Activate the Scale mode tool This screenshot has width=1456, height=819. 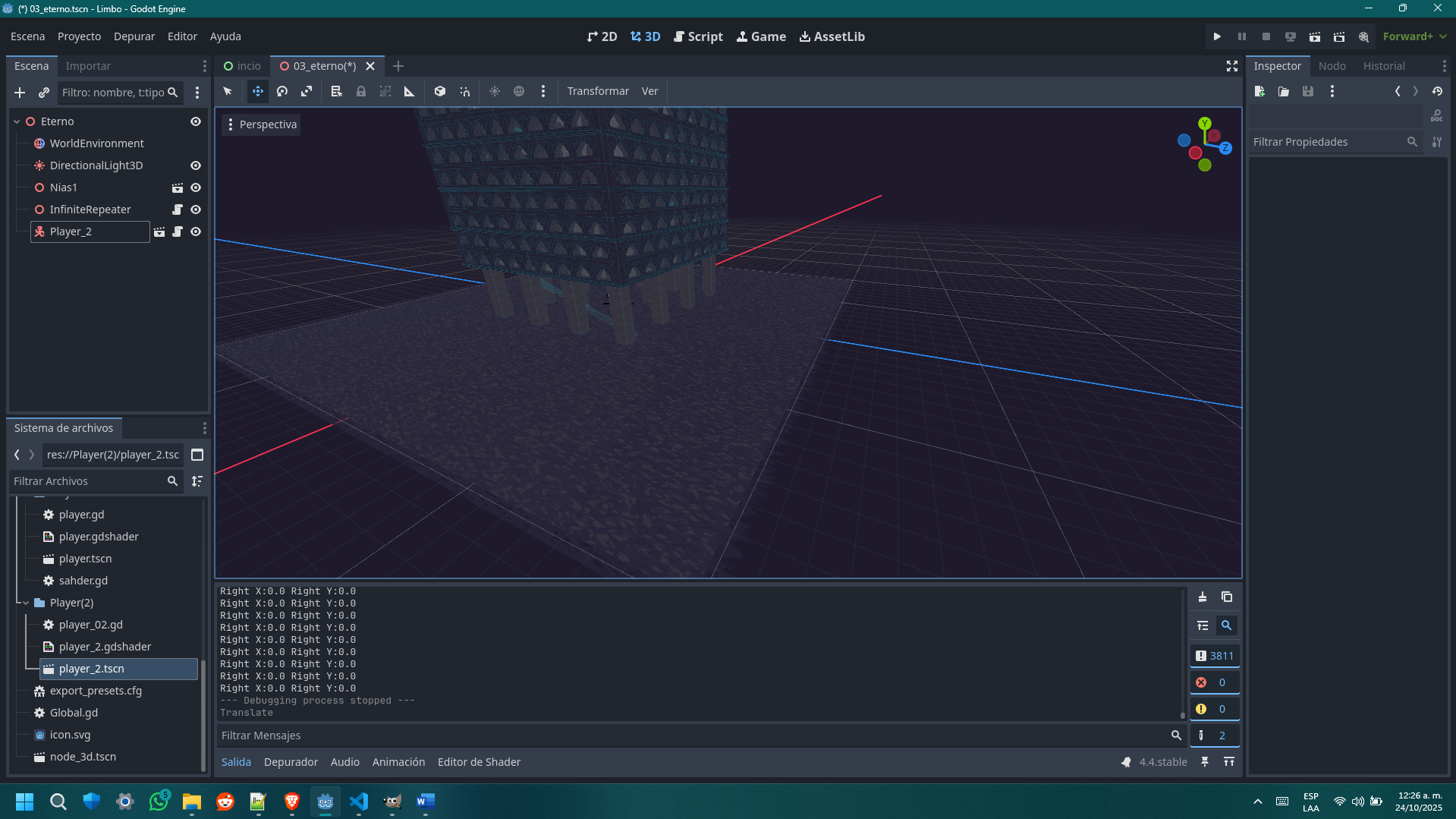click(x=307, y=91)
